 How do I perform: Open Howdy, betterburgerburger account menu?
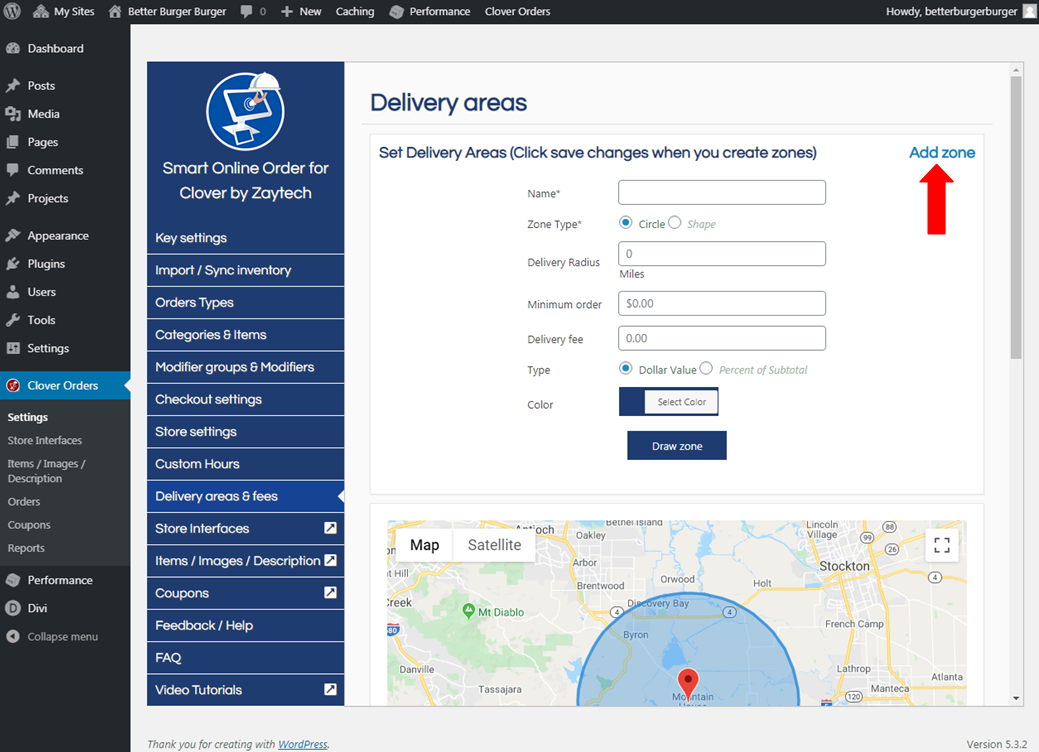coord(960,11)
